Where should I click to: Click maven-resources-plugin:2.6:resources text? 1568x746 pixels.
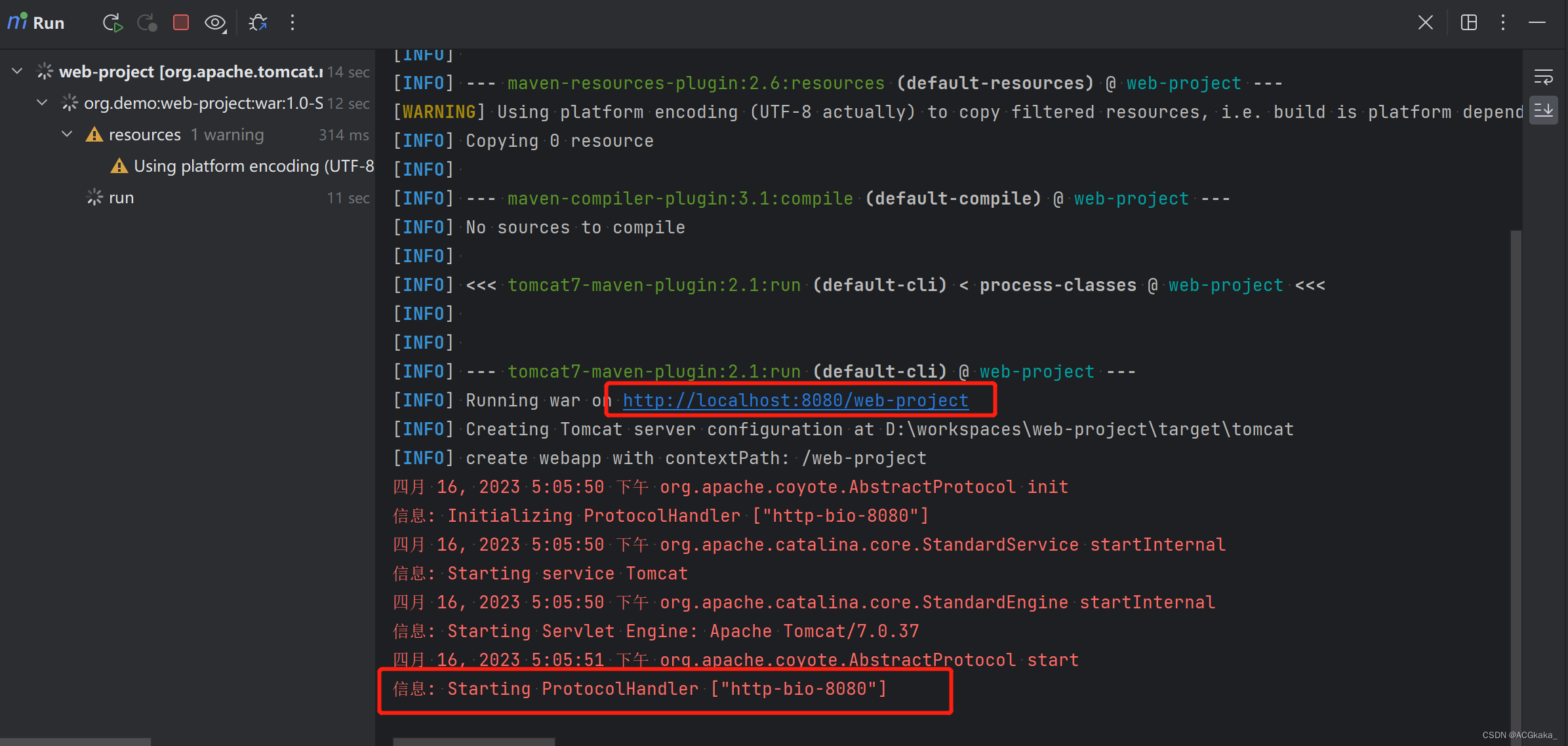coord(696,83)
